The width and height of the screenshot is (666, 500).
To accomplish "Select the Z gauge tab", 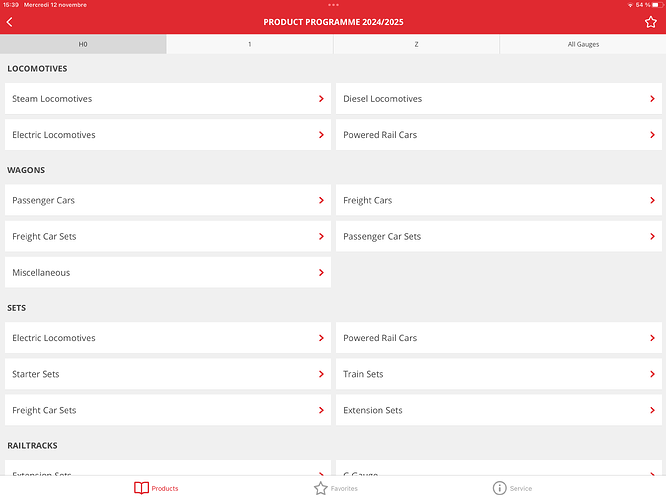I will (x=416, y=44).
